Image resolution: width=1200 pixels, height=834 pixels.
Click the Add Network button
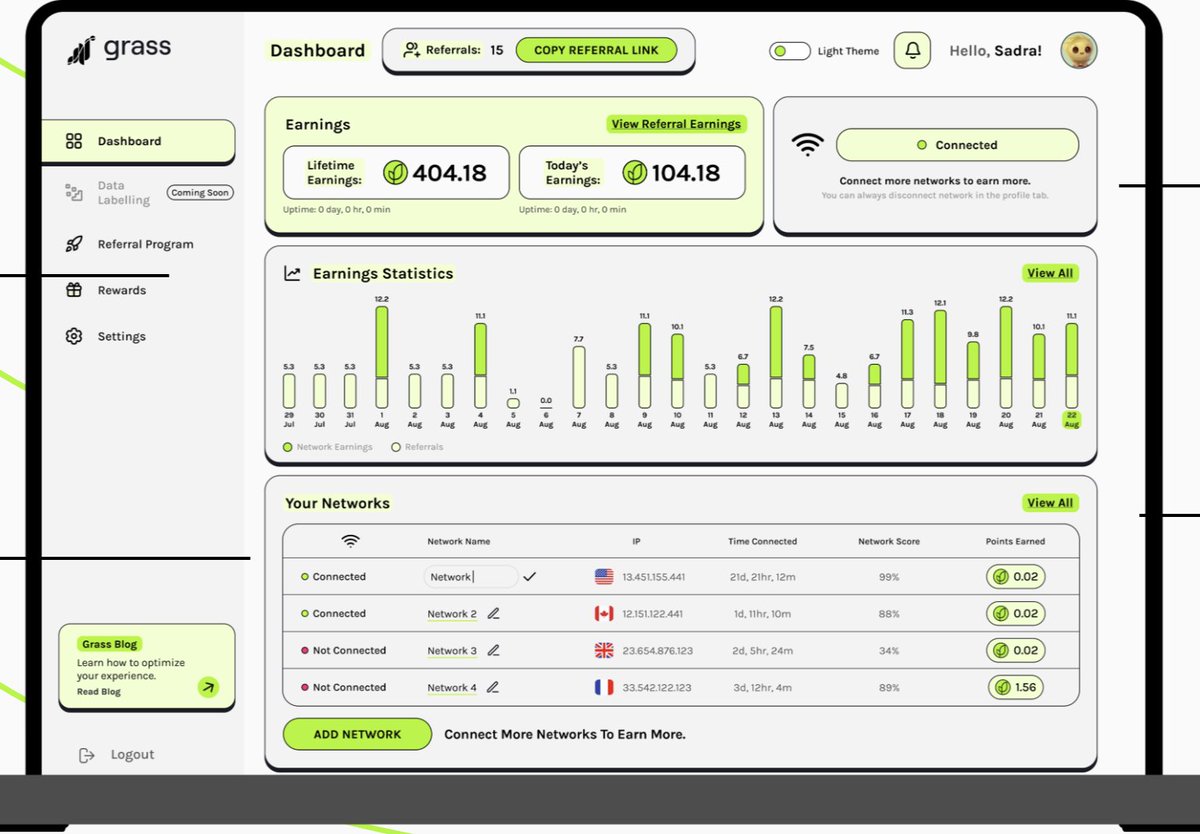coord(357,734)
